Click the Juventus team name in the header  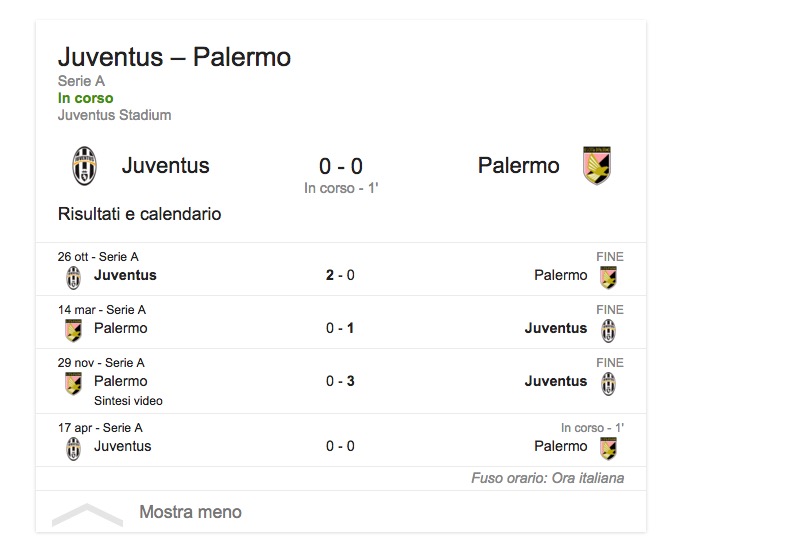coord(165,166)
